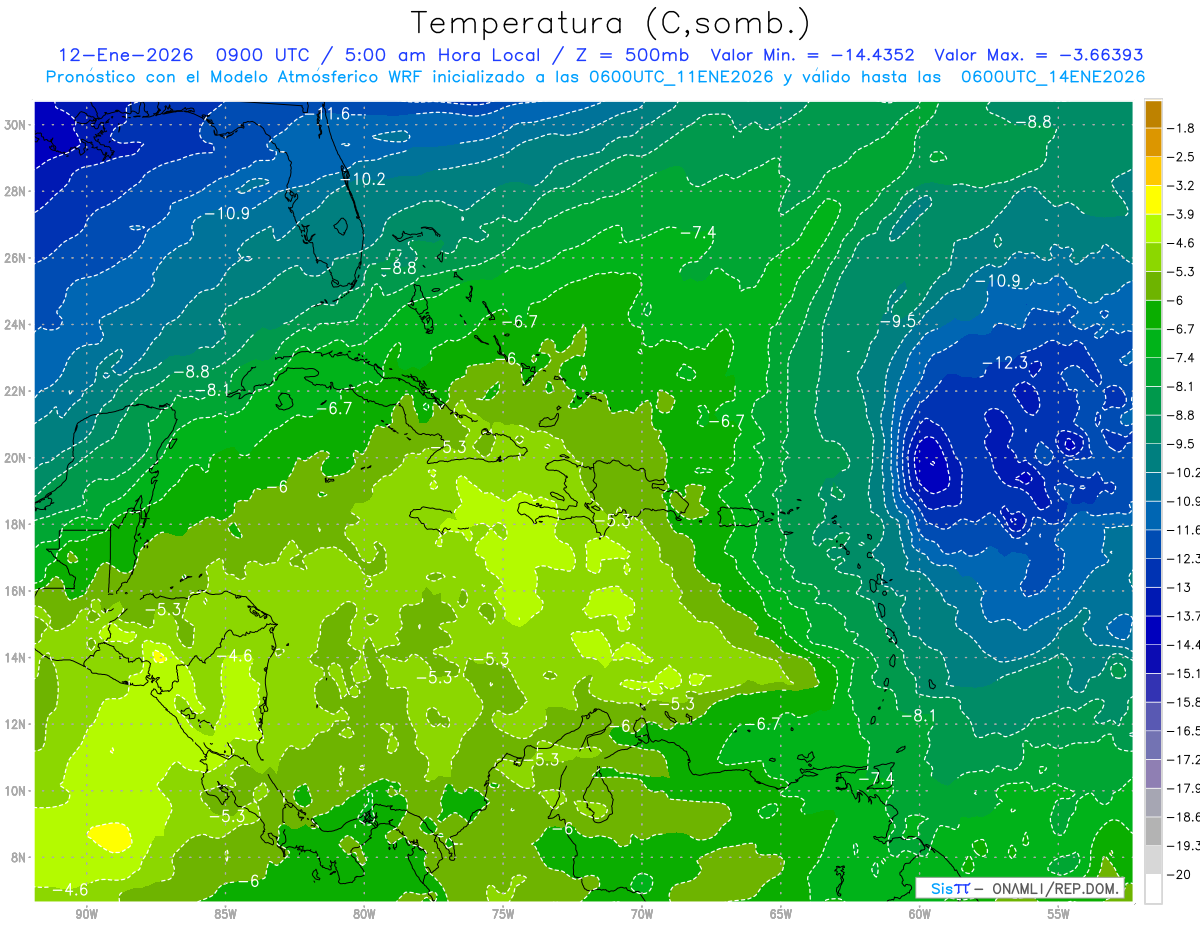The image size is (1200, 927).
Task: Click the dark blue swatch between -13.7 and -14.4
Action: (1153, 630)
